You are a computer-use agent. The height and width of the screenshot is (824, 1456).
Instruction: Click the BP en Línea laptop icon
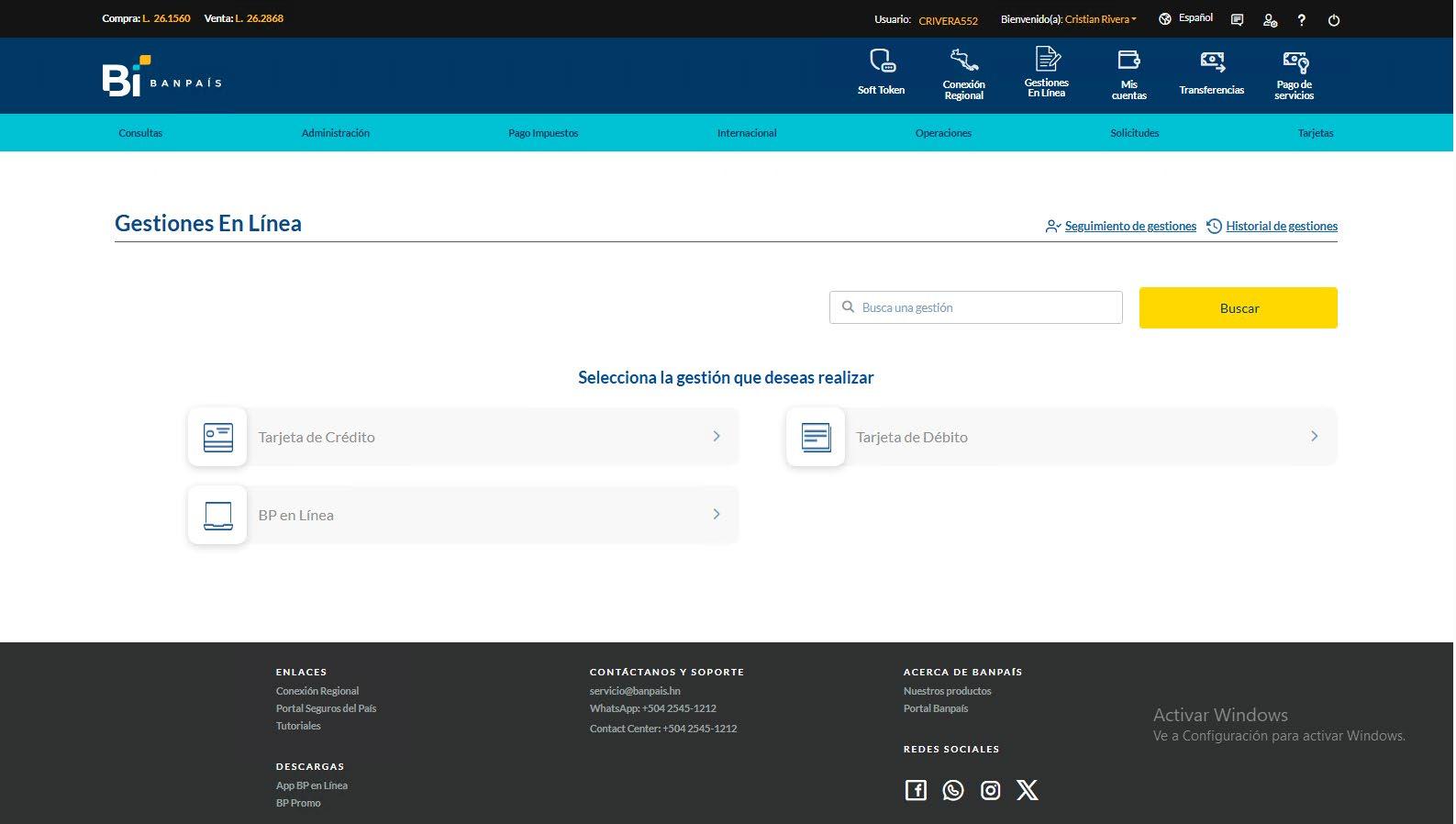click(x=217, y=515)
